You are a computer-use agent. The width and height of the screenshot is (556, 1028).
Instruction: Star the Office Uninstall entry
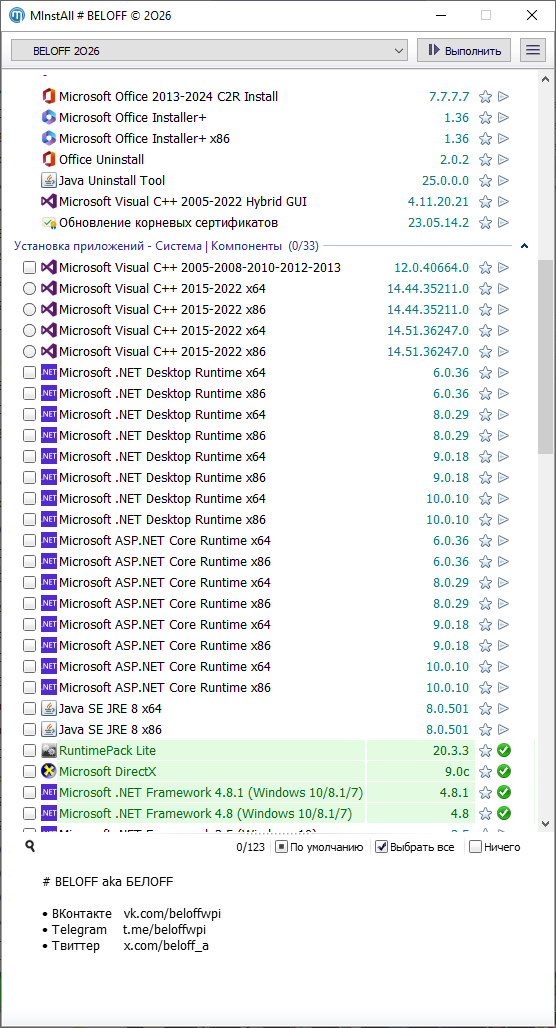(x=485, y=160)
